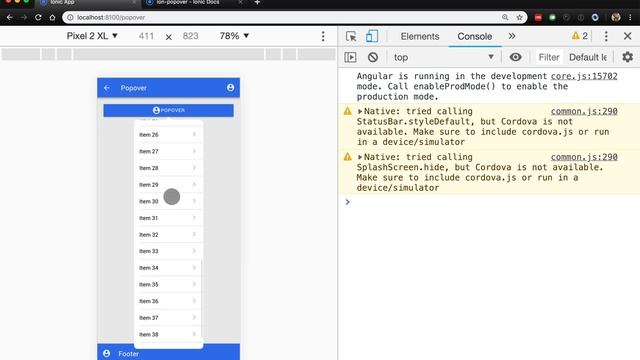Click the console Filter field
The height and width of the screenshot is (360, 640).
pyautogui.click(x=549, y=57)
